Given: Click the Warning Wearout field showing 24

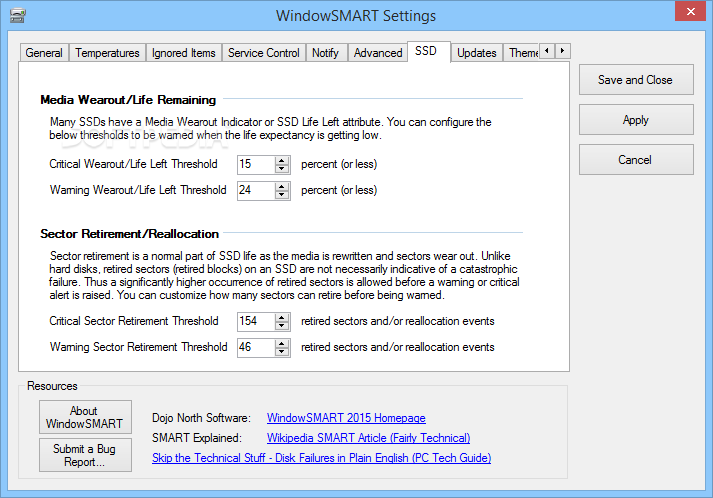Looking at the screenshot, I should tap(256, 190).
